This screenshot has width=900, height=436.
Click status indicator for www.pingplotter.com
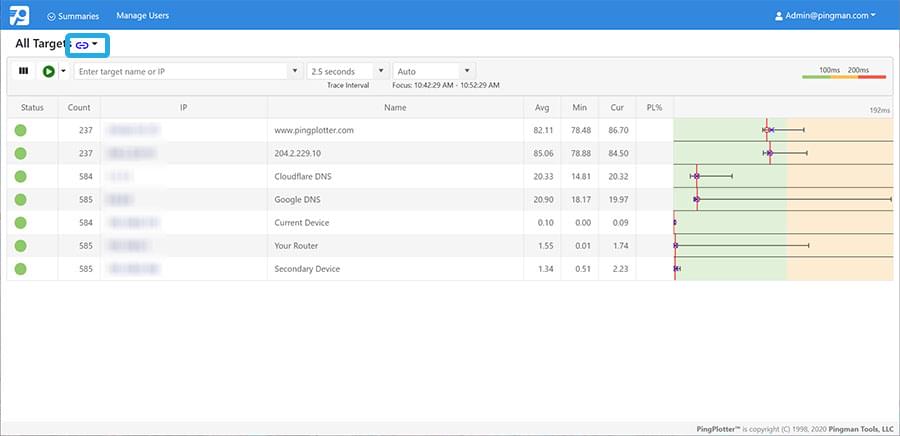(21, 130)
